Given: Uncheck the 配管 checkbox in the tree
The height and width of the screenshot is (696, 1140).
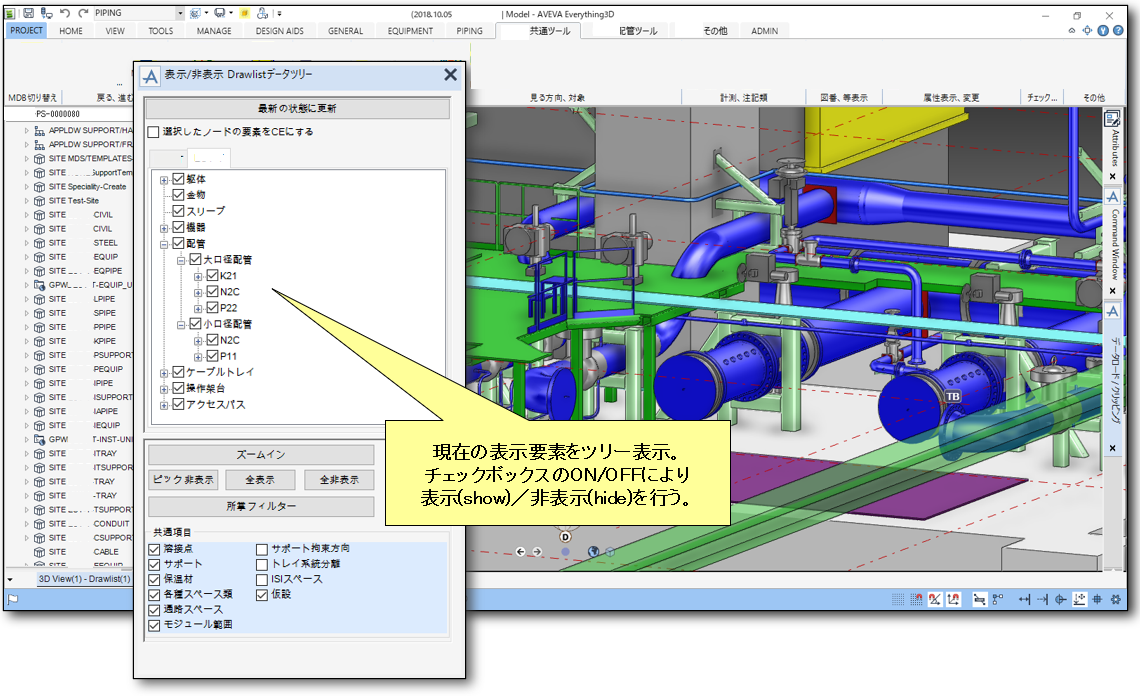Looking at the screenshot, I should (178, 243).
